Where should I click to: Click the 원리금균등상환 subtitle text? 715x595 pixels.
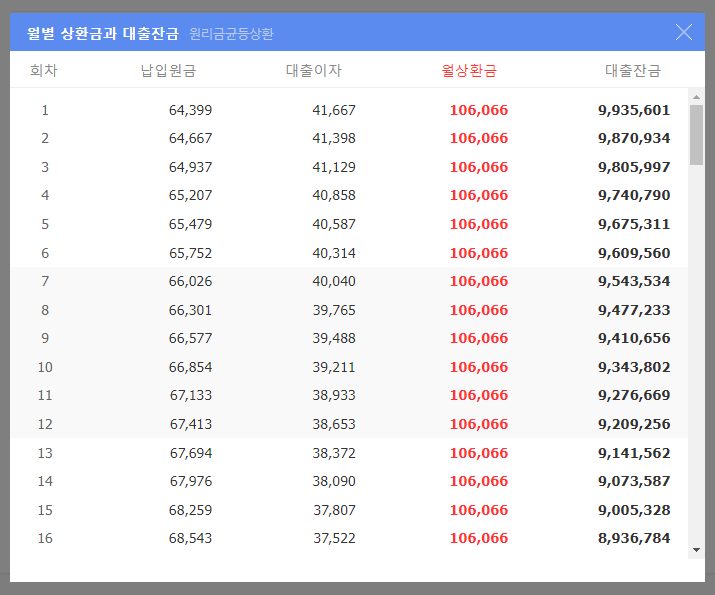[231, 34]
